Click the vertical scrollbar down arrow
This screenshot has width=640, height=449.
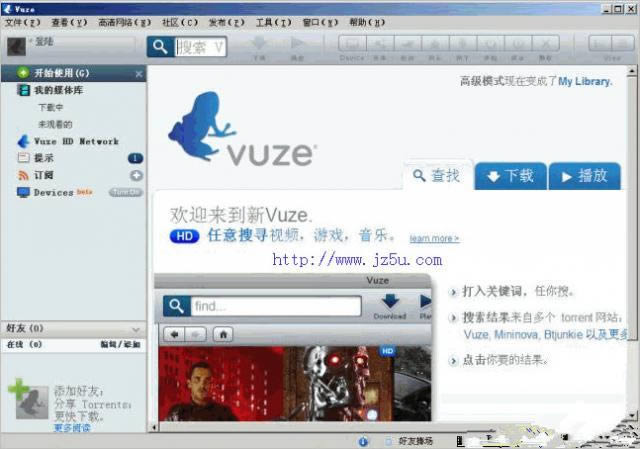click(632, 416)
